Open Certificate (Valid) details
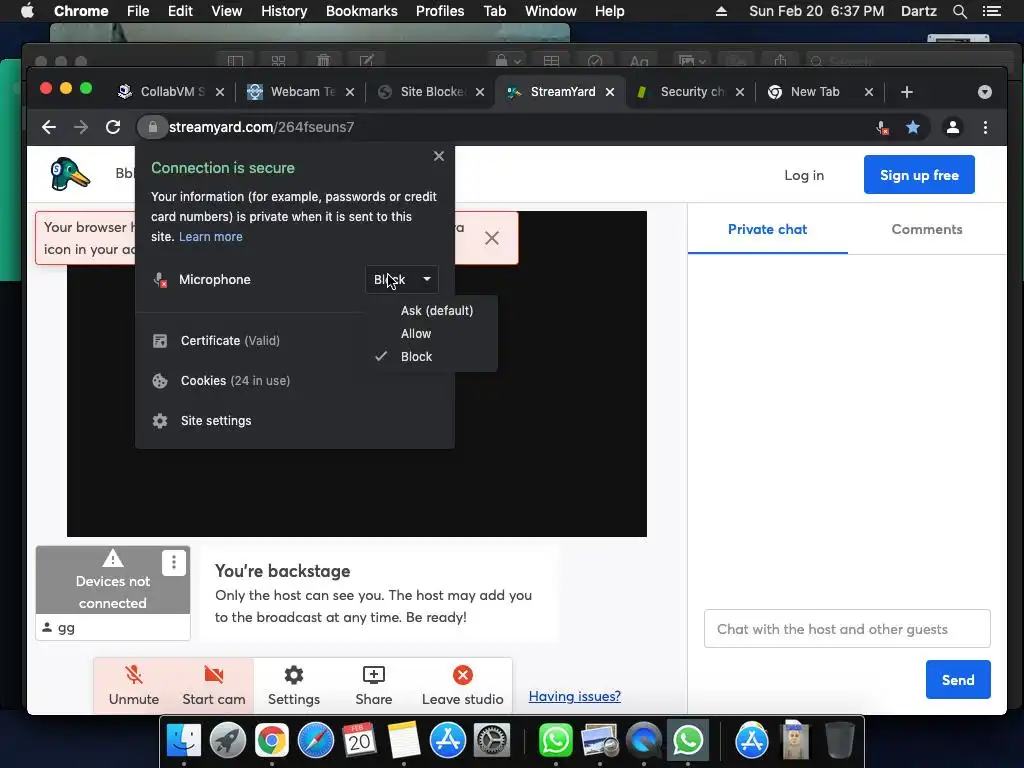Image resolution: width=1024 pixels, height=768 pixels. tap(230, 340)
